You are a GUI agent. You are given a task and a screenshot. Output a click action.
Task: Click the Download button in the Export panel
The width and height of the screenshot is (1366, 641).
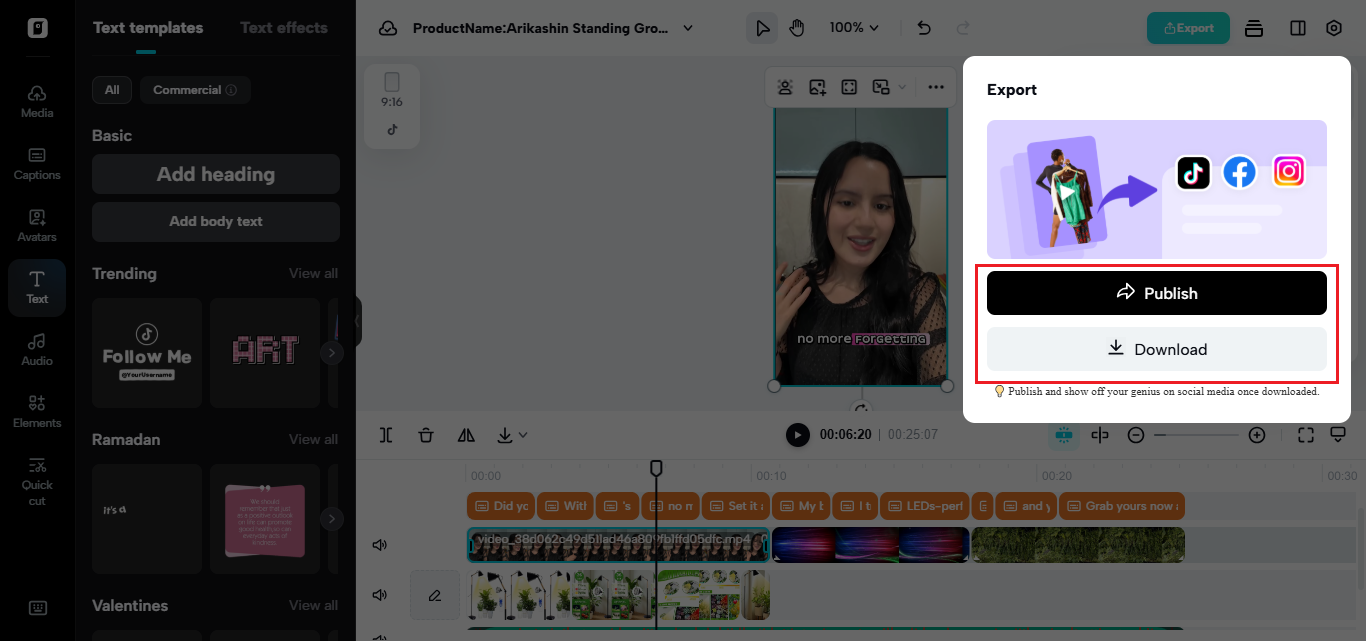(1157, 349)
